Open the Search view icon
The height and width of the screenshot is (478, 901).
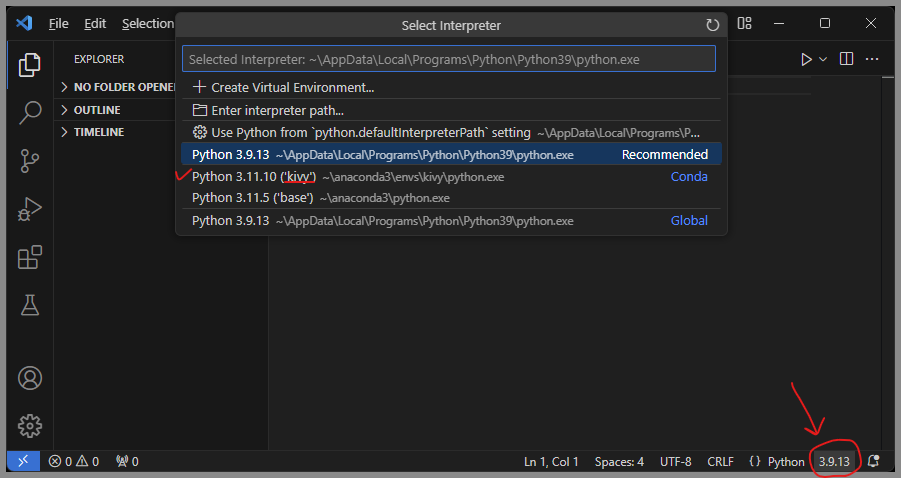(29, 113)
